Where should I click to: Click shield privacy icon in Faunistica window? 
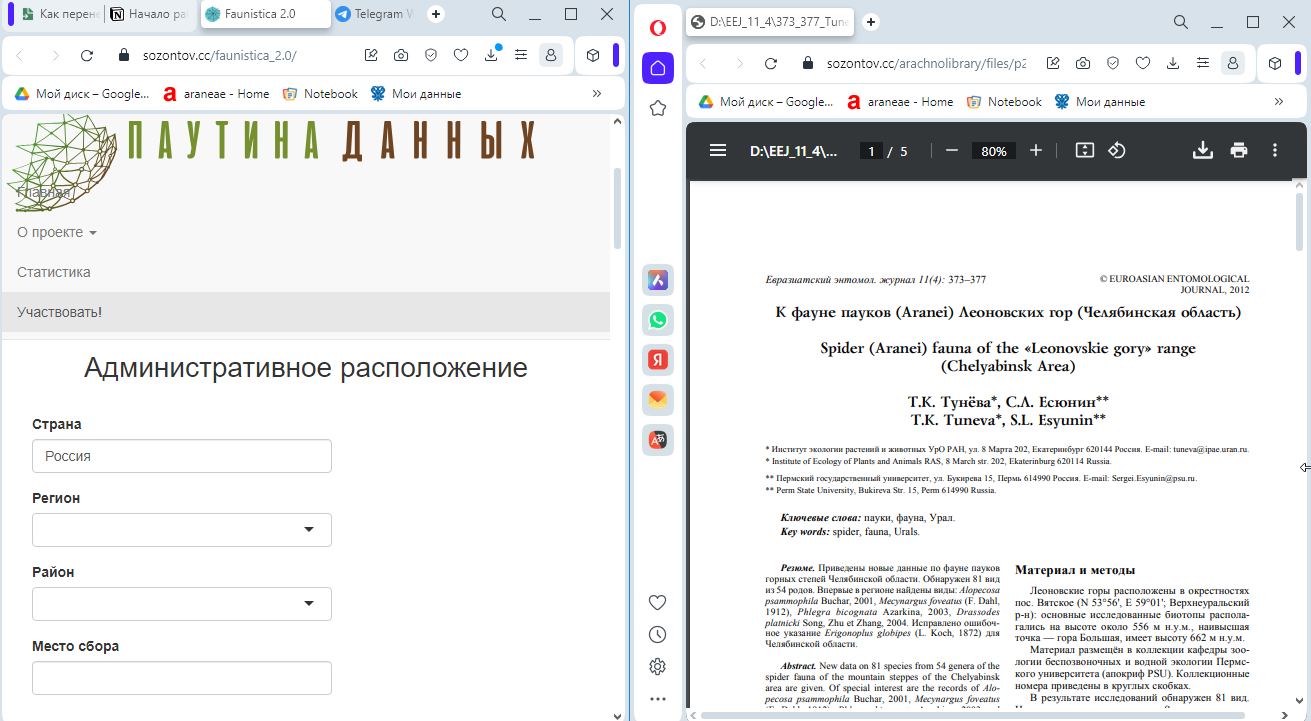coord(431,56)
